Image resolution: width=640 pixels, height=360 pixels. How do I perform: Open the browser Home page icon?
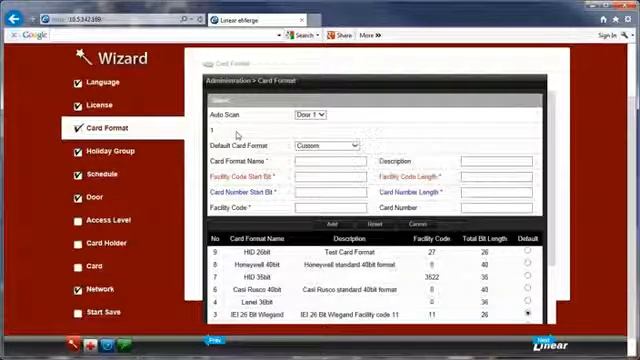tap(604, 19)
